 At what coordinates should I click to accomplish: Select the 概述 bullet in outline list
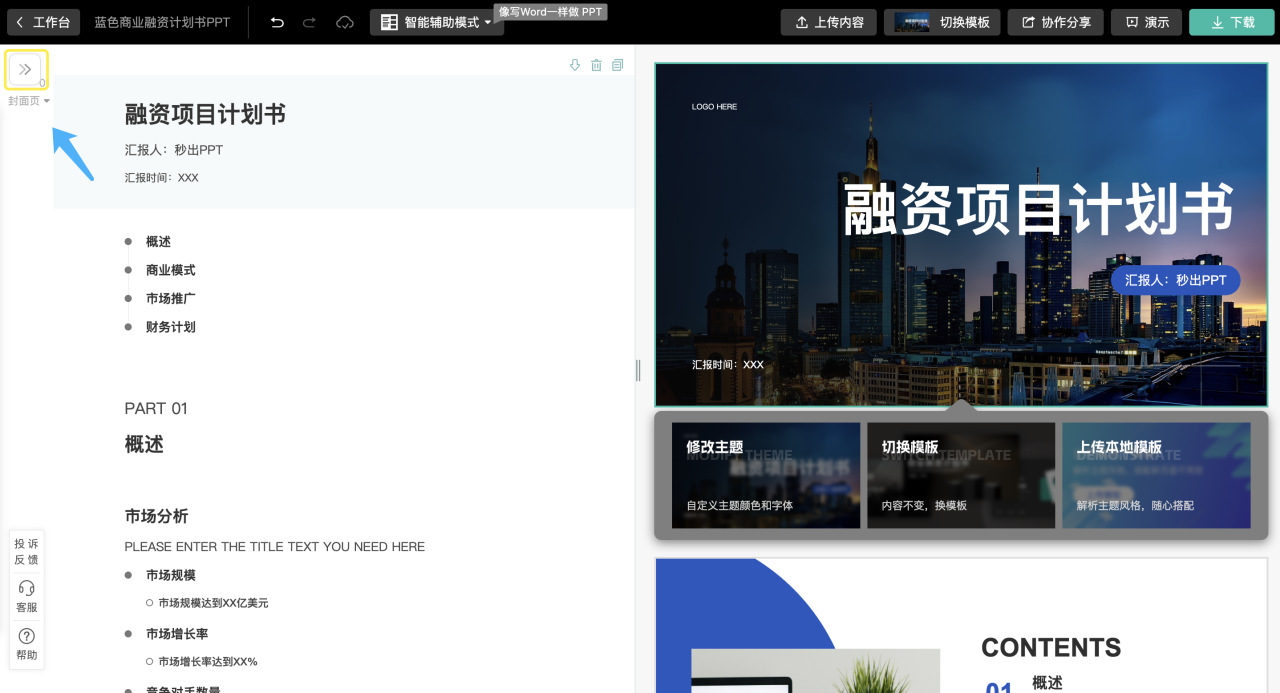(158, 242)
